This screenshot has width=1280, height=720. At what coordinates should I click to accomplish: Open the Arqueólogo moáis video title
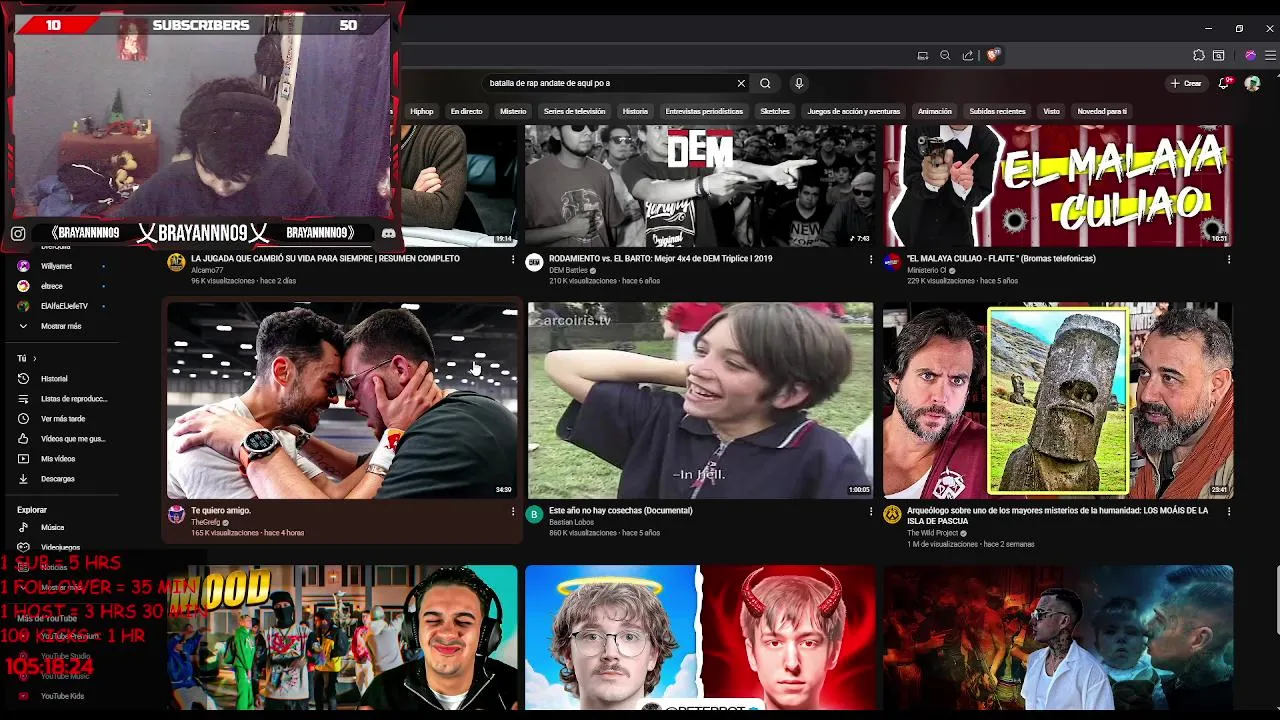pyautogui.click(x=1057, y=516)
